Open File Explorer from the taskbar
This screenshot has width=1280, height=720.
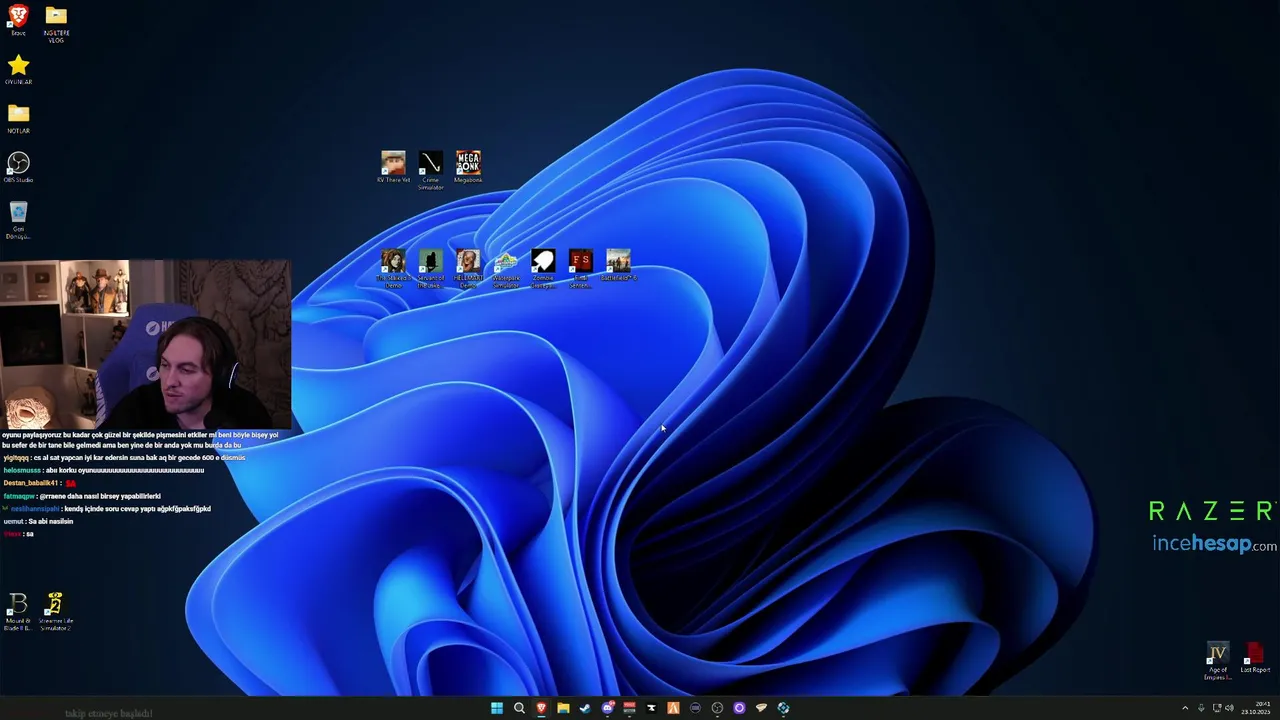tap(563, 708)
